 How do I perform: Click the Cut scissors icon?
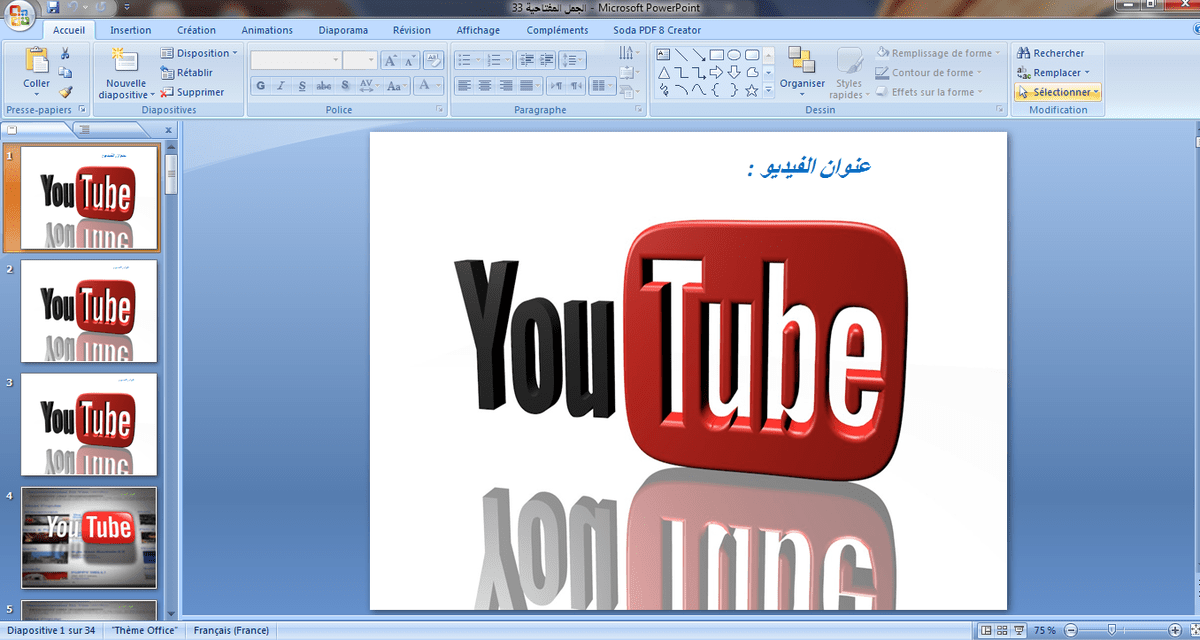point(66,53)
